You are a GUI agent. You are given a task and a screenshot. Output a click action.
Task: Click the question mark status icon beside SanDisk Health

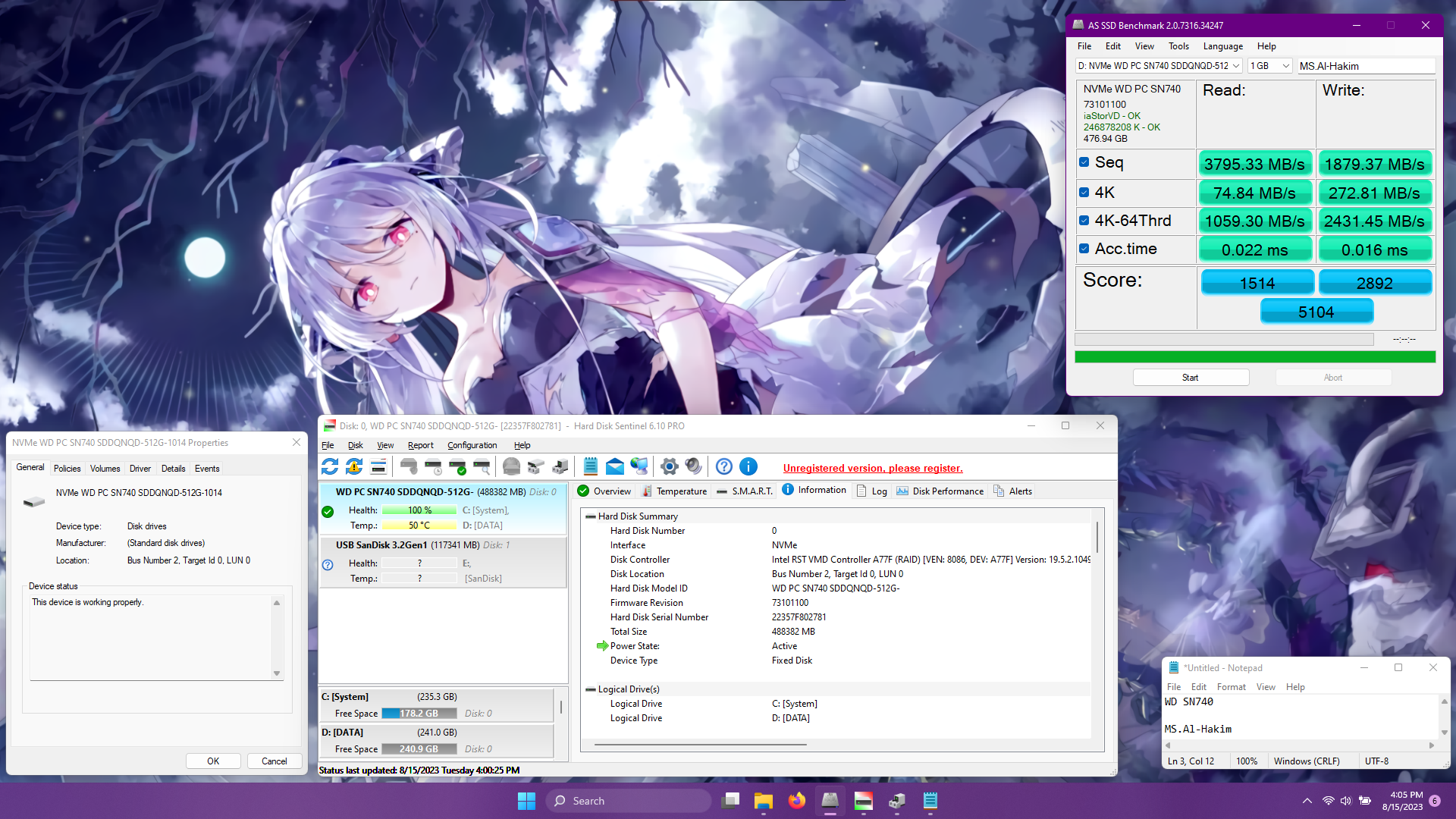328,565
